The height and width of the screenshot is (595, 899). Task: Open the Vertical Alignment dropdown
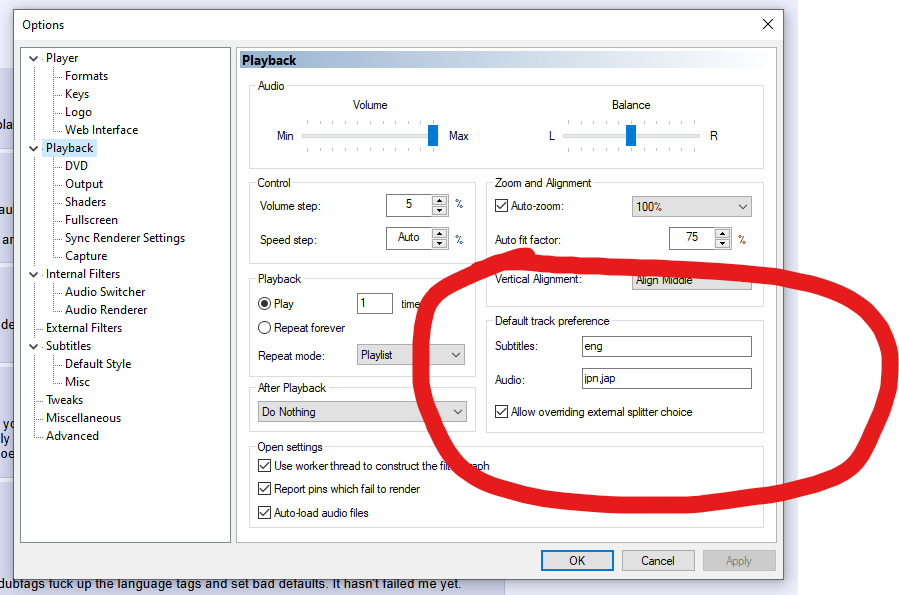(x=691, y=281)
